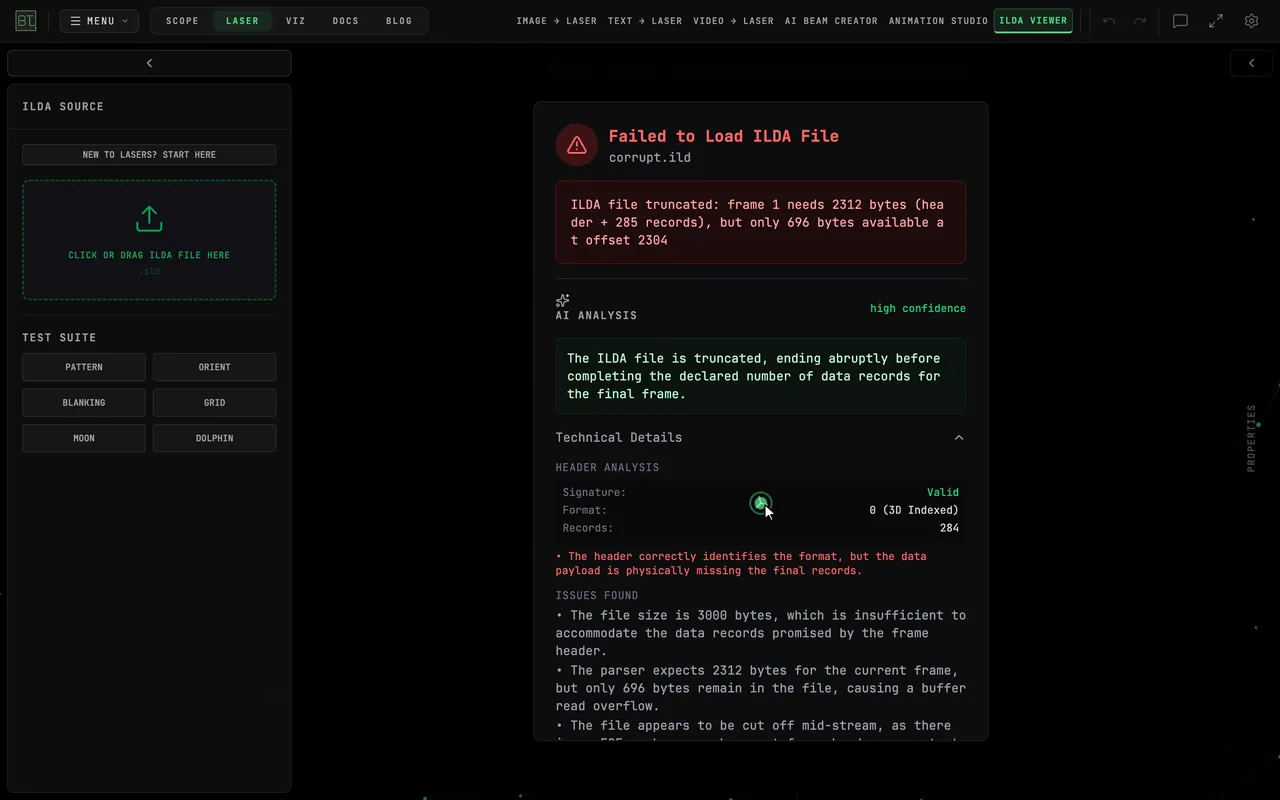Go to the DOCS tab
The image size is (1280, 800).
(346, 21)
